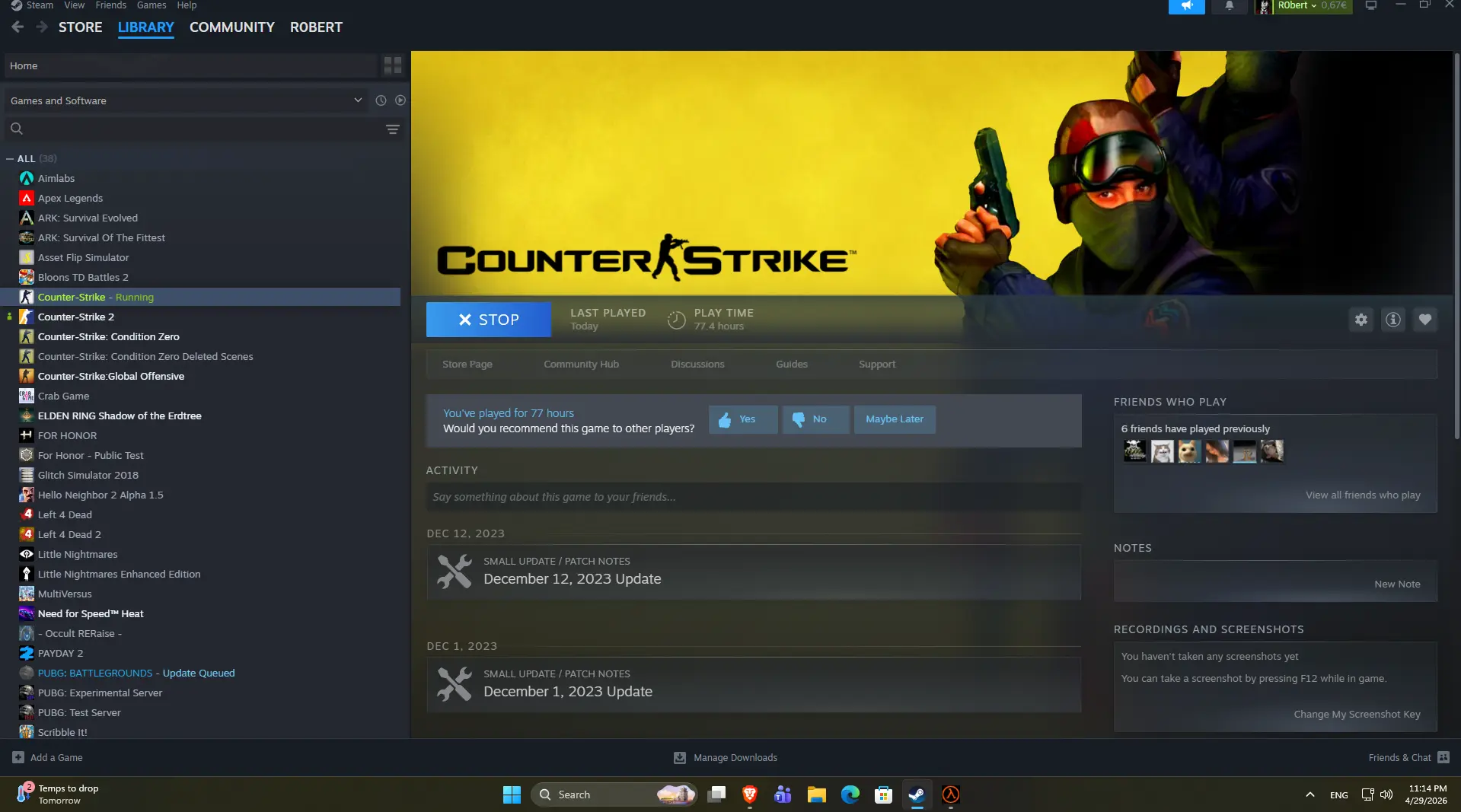This screenshot has width=1461, height=812.
Task: Select Counter-Strike: Global Offensive
Action: 111,377
